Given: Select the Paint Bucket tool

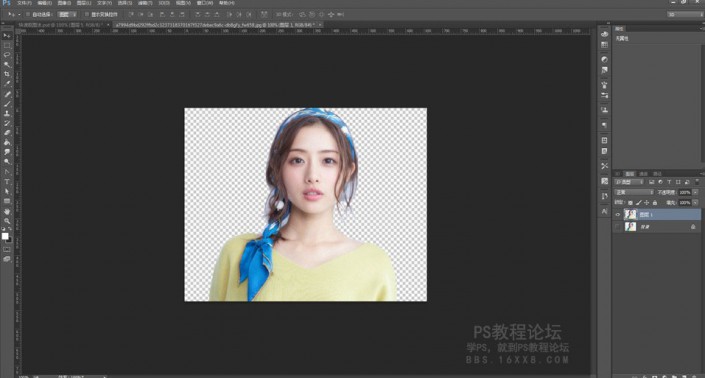Looking at the screenshot, I should [x=7, y=142].
